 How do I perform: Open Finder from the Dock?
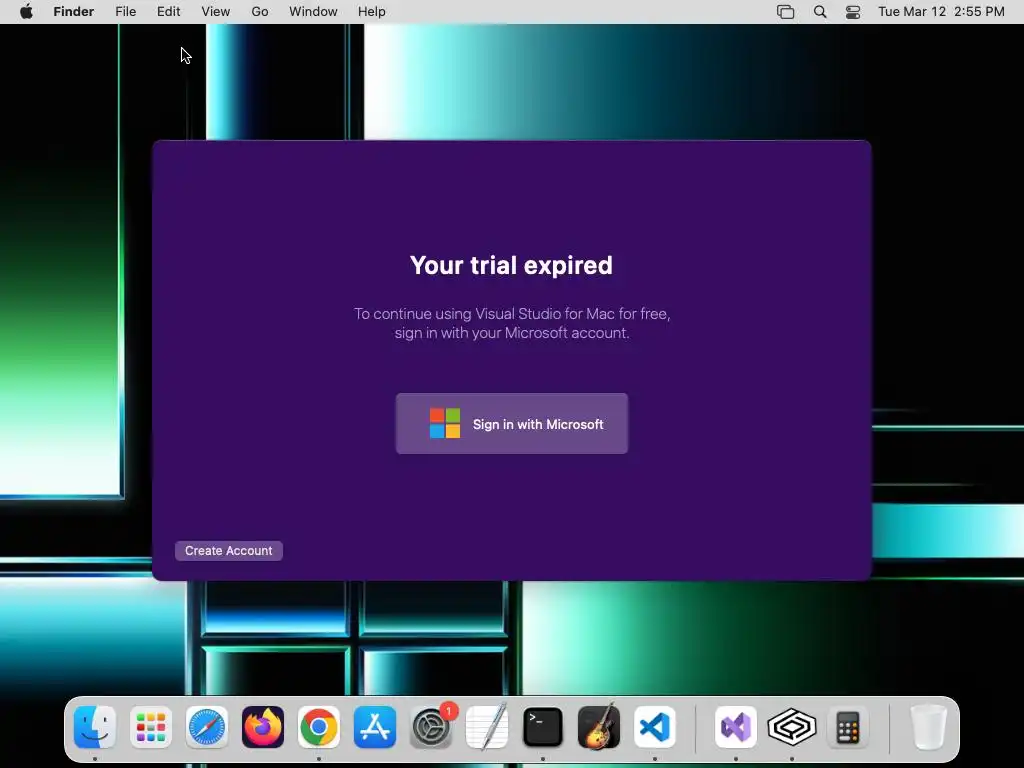tap(95, 727)
